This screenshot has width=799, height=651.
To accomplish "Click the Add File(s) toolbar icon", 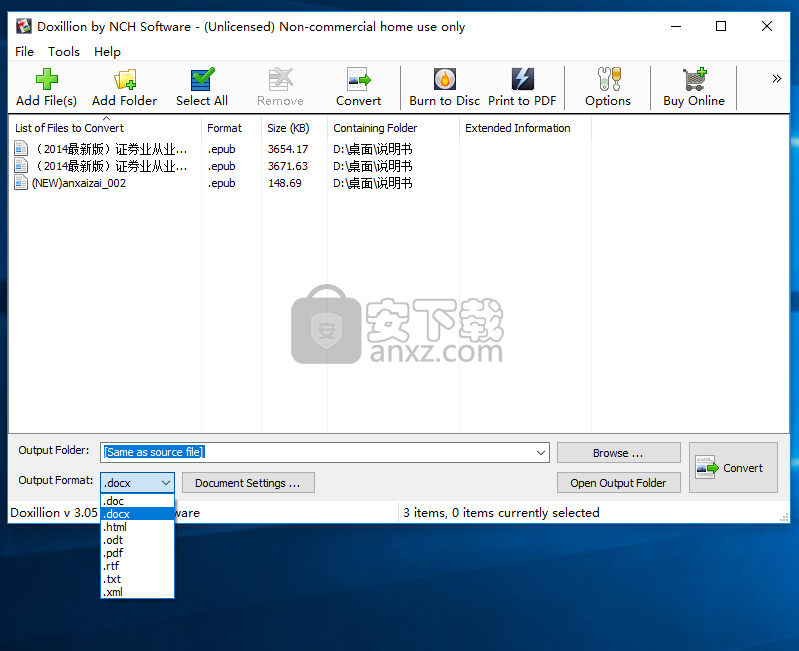I will (46, 79).
